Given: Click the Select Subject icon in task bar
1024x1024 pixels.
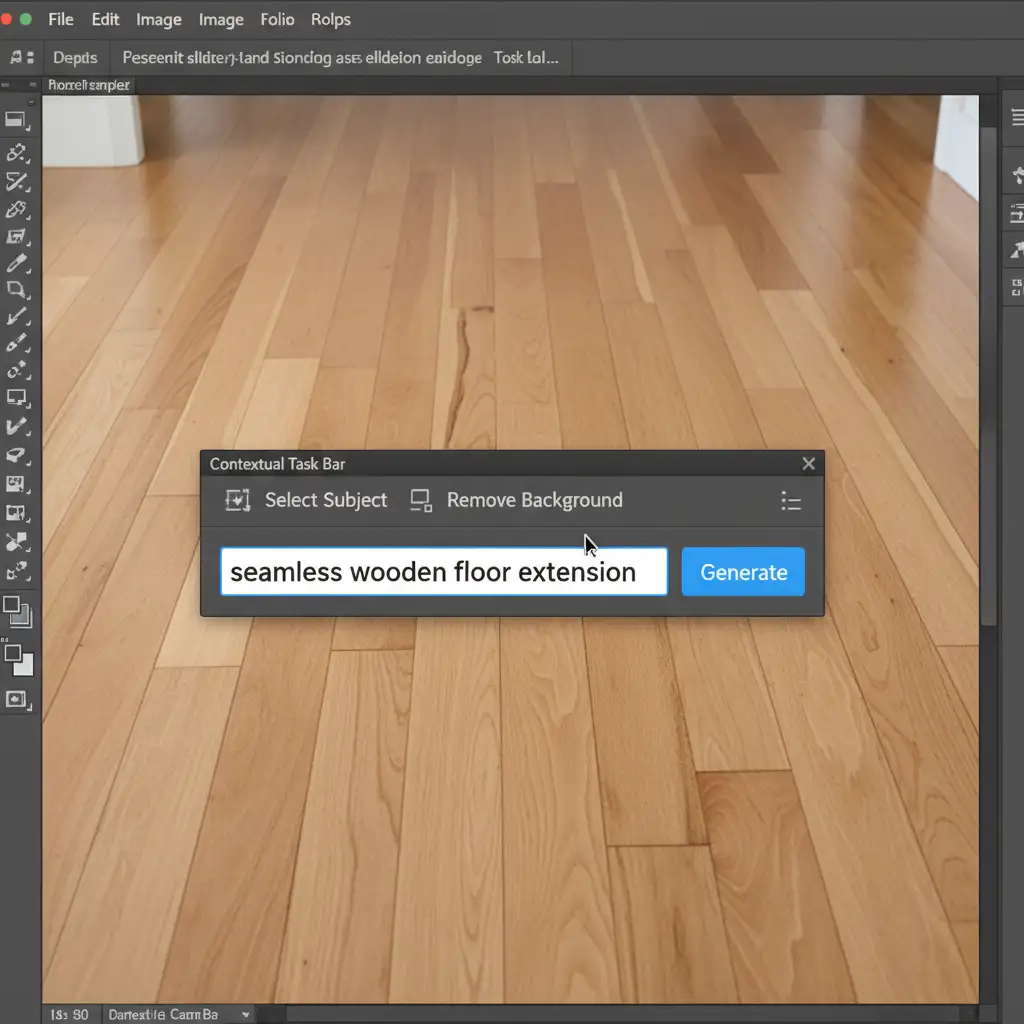Looking at the screenshot, I should [237, 501].
